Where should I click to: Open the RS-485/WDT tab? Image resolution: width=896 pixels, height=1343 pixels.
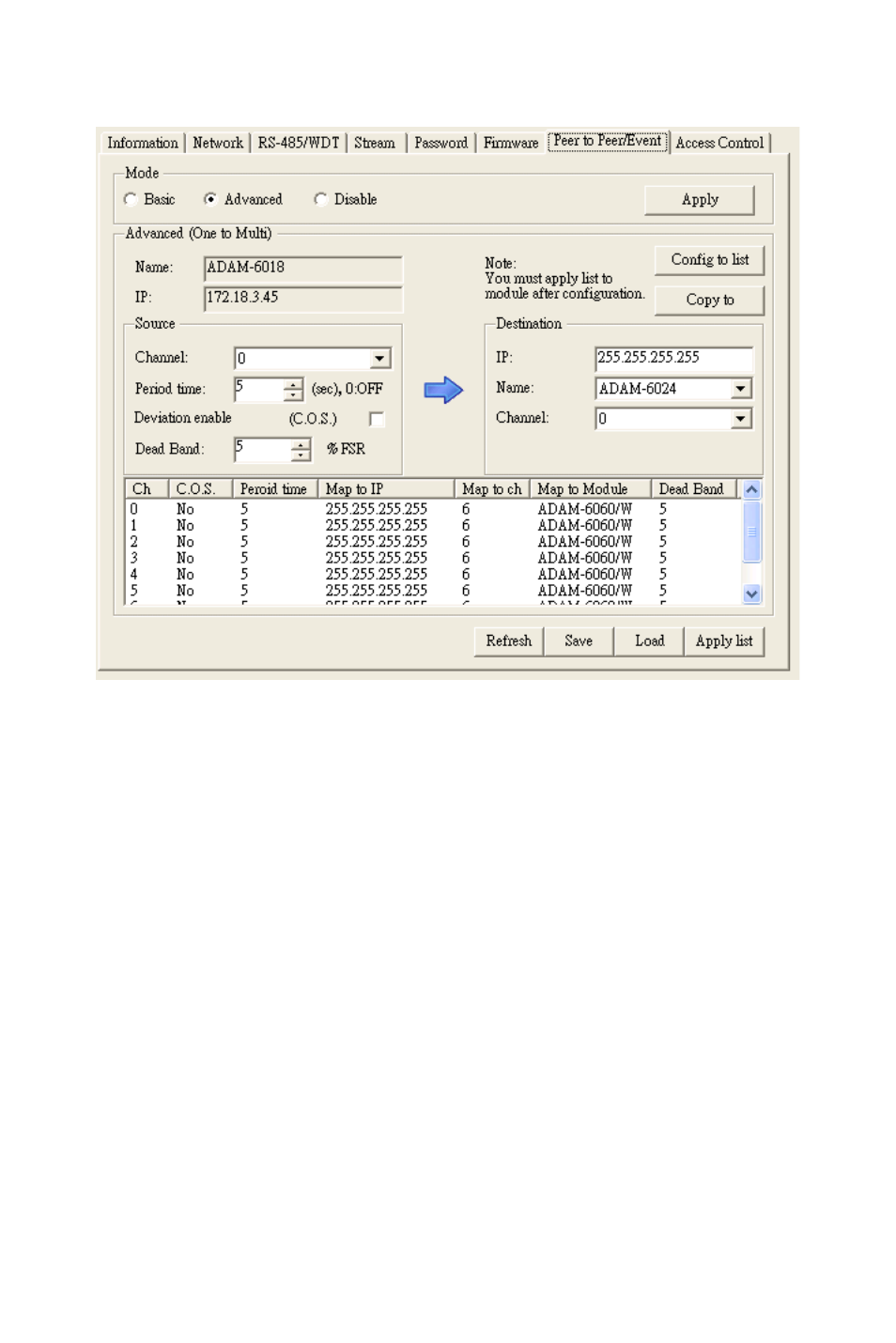click(299, 143)
